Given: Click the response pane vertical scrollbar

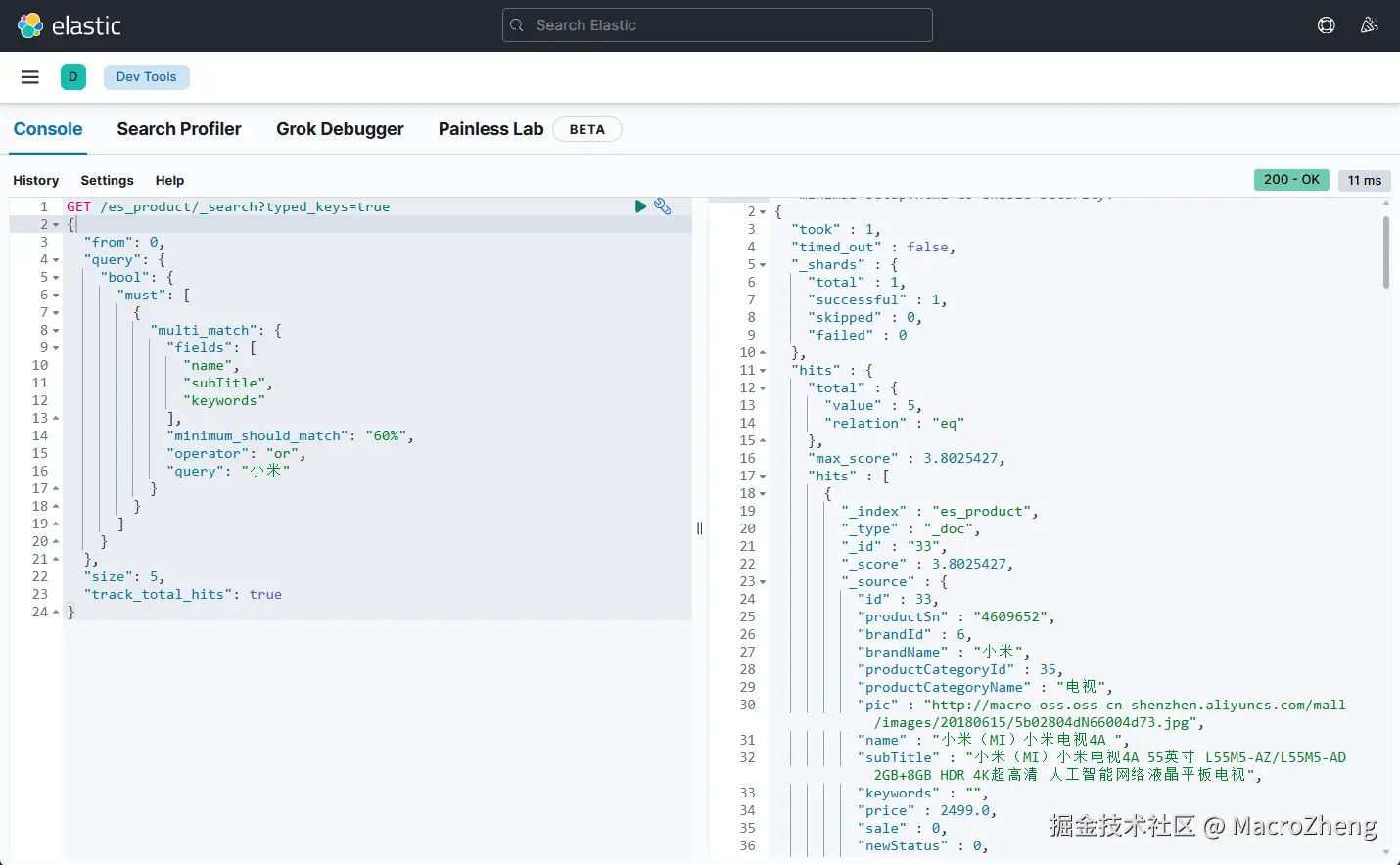Looking at the screenshot, I should pyautogui.click(x=1386, y=252).
